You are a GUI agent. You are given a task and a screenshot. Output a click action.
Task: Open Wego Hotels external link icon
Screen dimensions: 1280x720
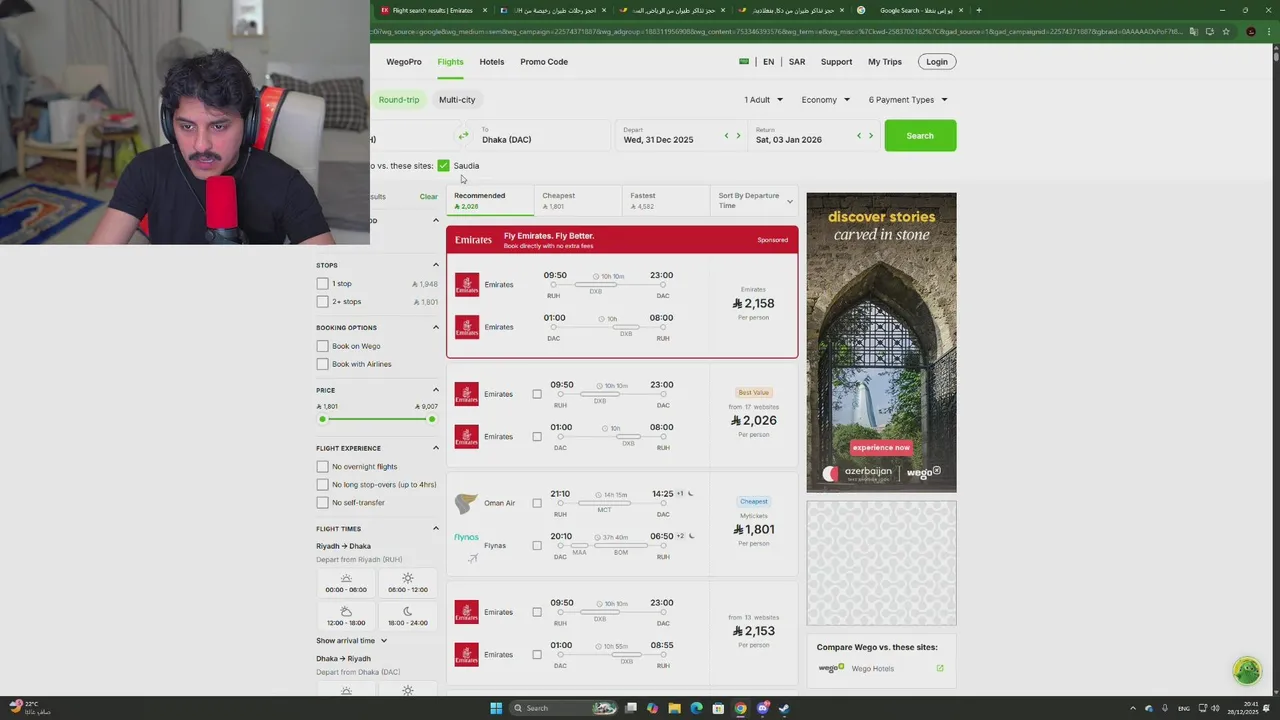[x=940, y=668]
